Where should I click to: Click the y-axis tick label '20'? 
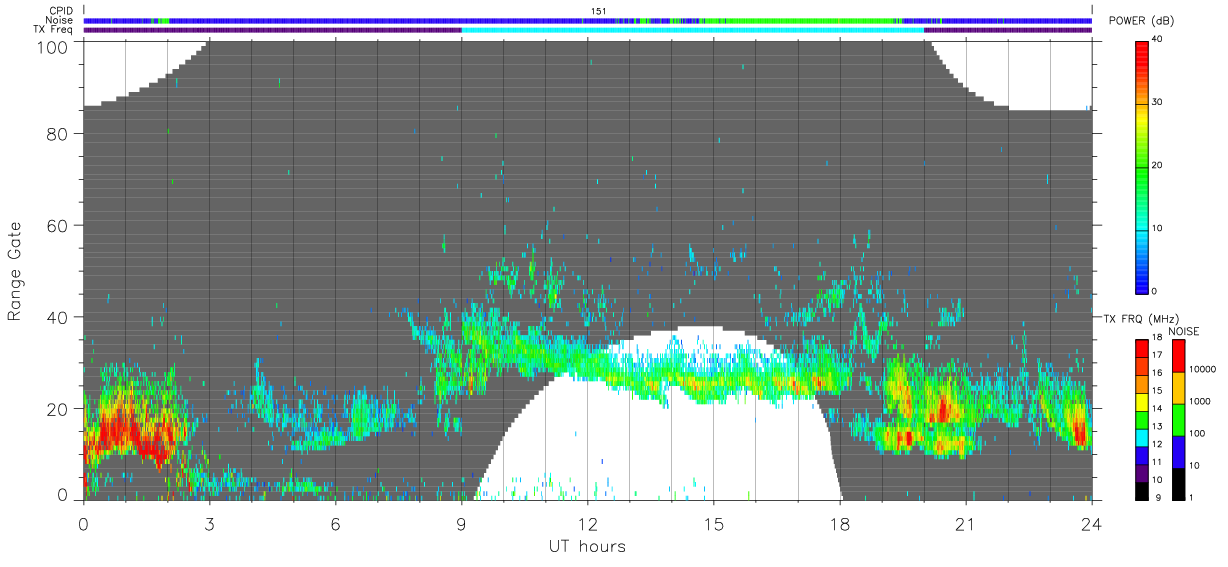click(59, 409)
